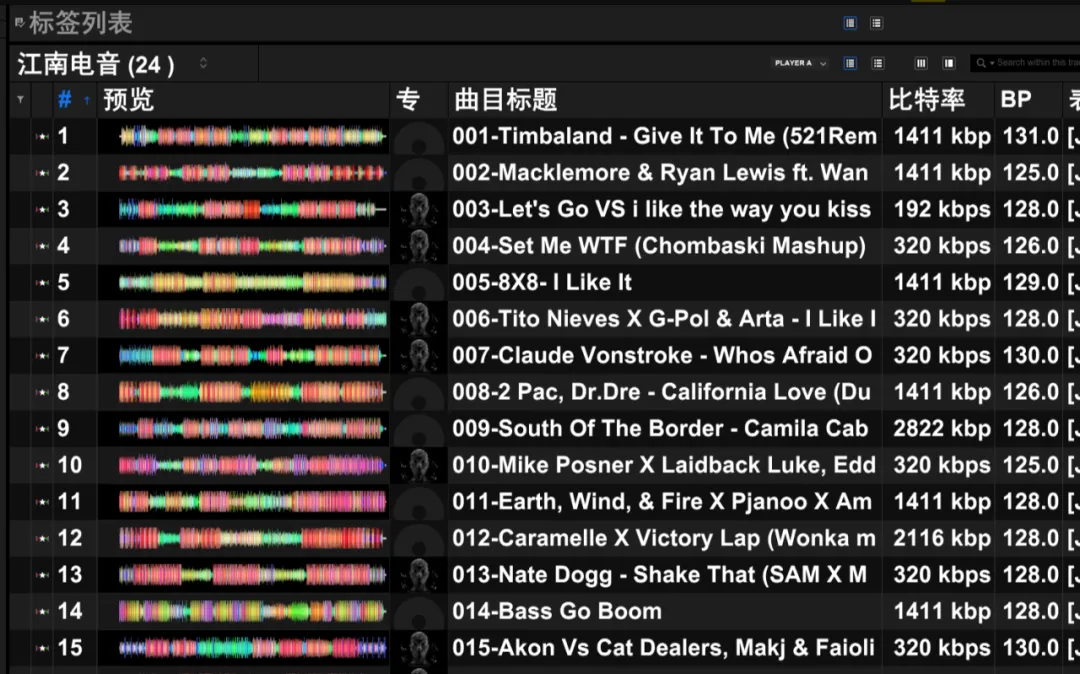Select track 002-Macklemore & Ryan Lewis
Screen dimensions: 1080x674
660,173
